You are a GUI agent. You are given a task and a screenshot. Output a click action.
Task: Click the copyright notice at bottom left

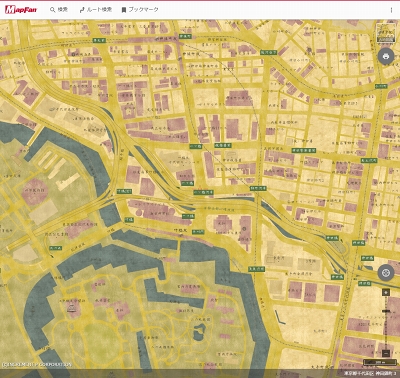coord(37,365)
